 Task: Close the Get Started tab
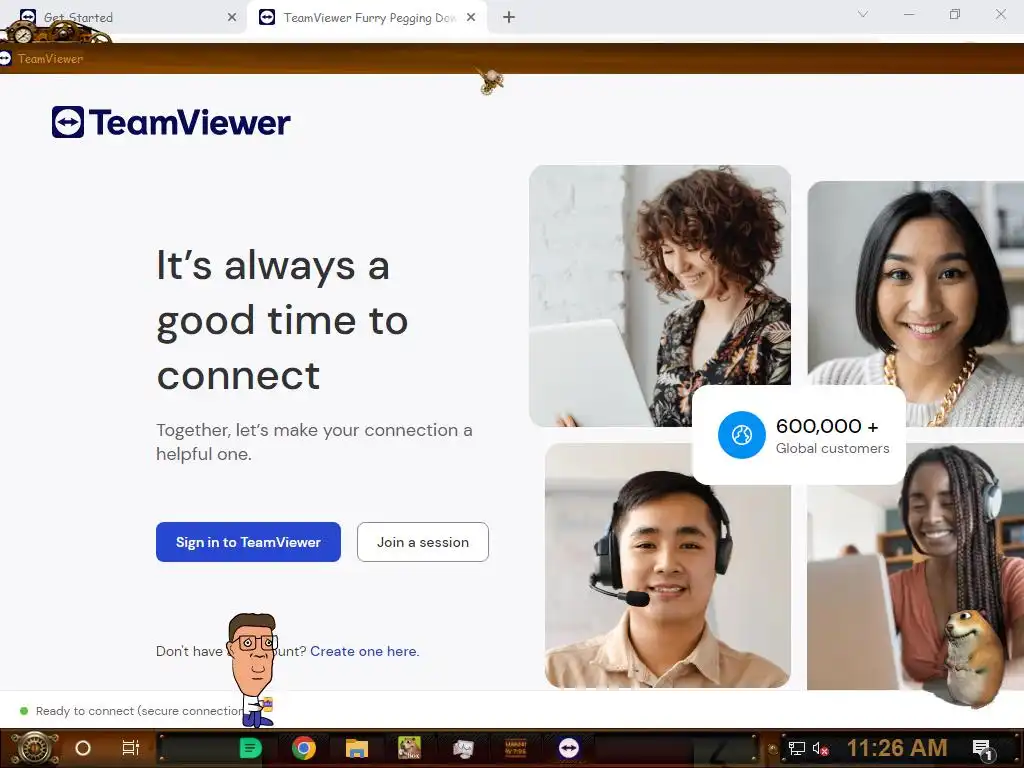pyautogui.click(x=232, y=18)
